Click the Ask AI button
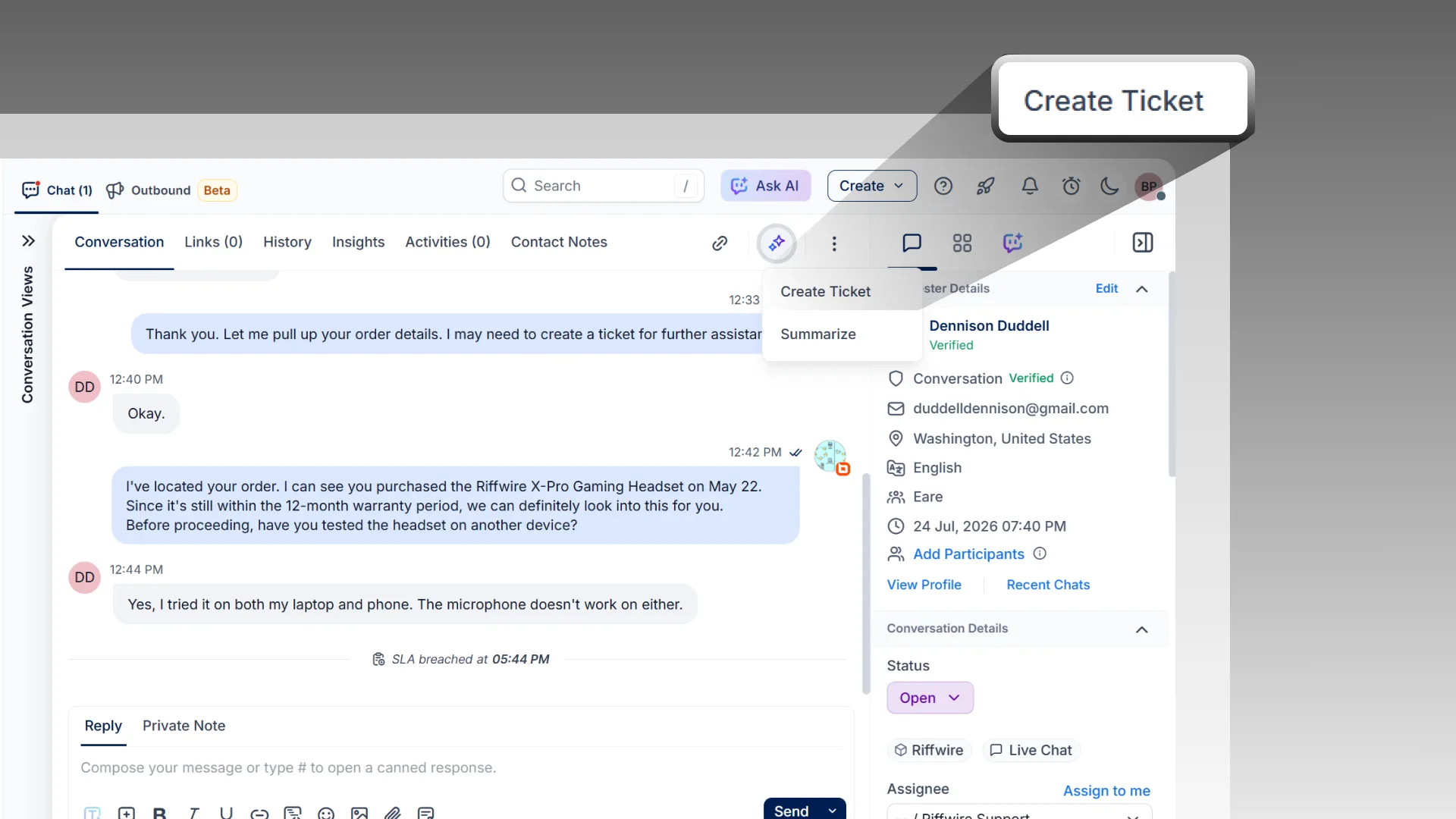Image resolution: width=1456 pixels, height=819 pixels. 765,186
